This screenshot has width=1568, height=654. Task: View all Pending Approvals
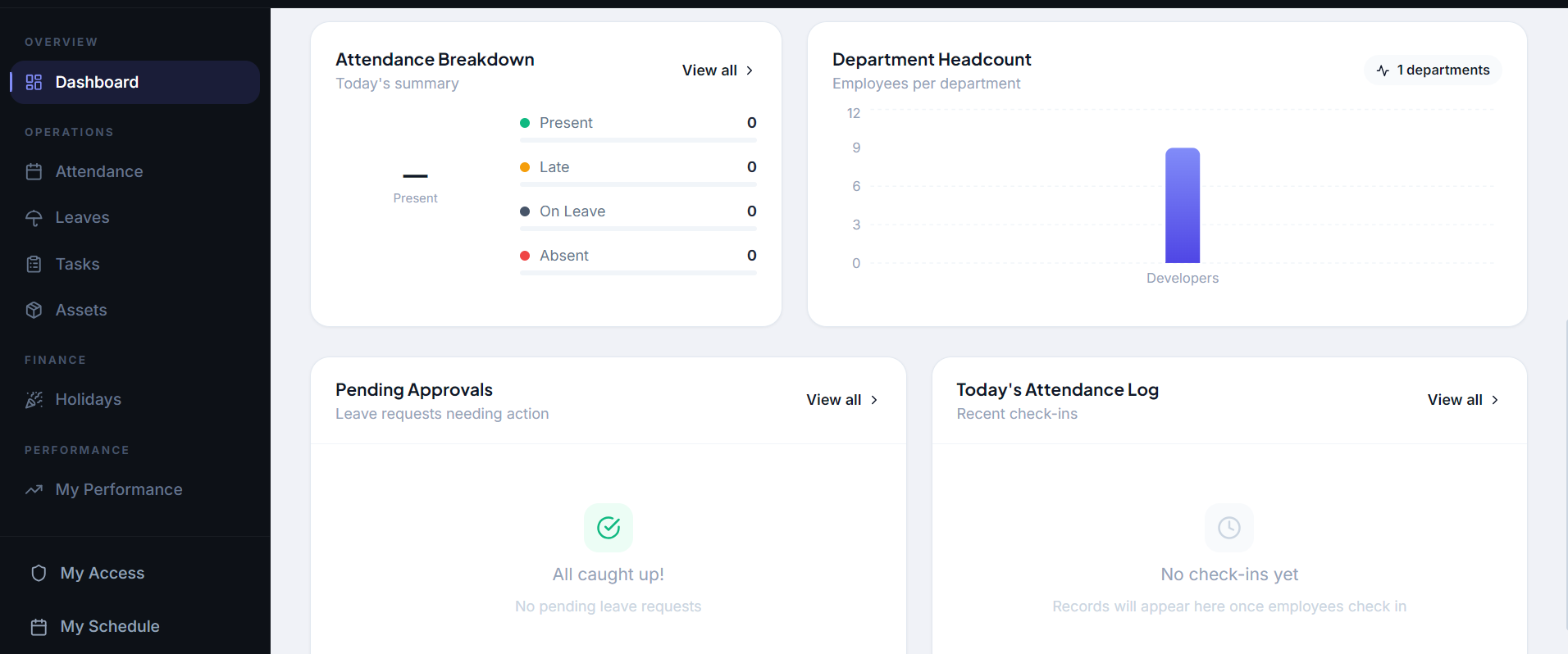pos(842,400)
